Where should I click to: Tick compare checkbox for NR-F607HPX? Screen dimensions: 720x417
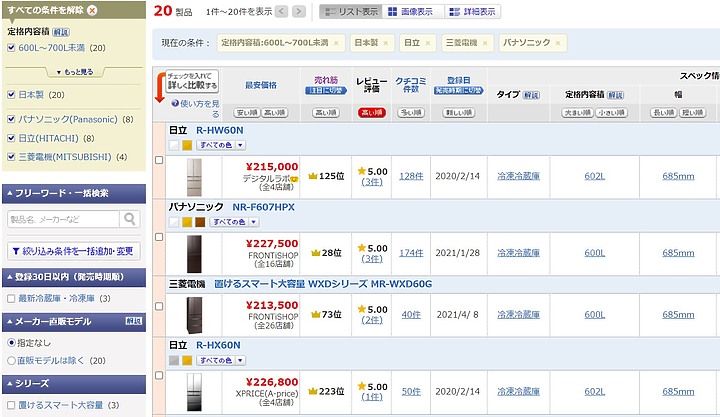[x=159, y=237]
